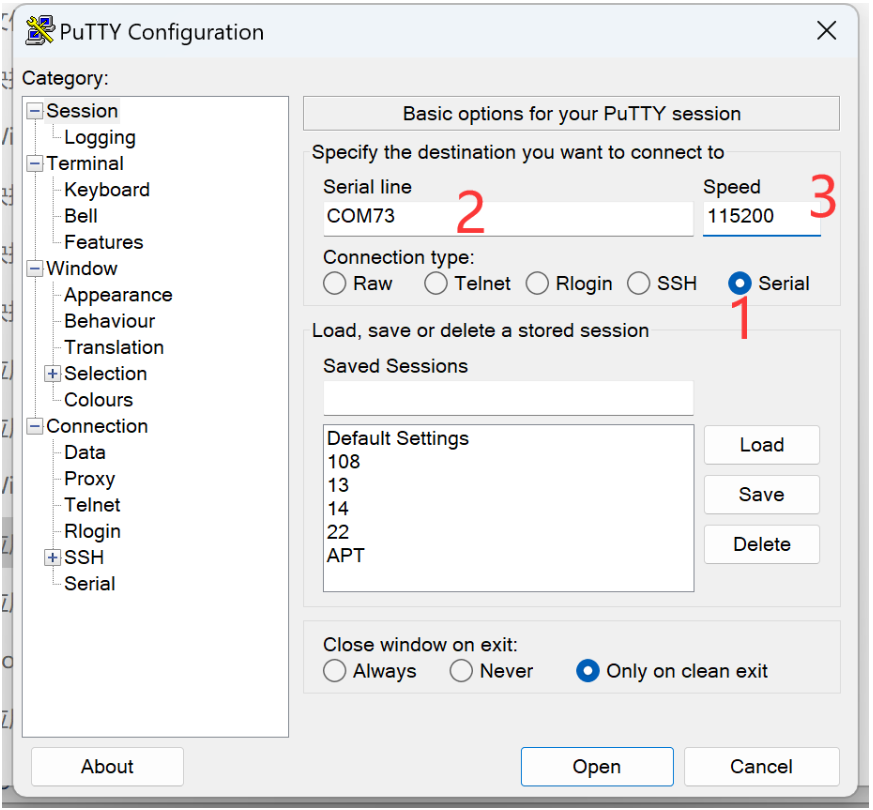Click the Cancel button
This screenshot has width=873, height=810.
point(762,767)
